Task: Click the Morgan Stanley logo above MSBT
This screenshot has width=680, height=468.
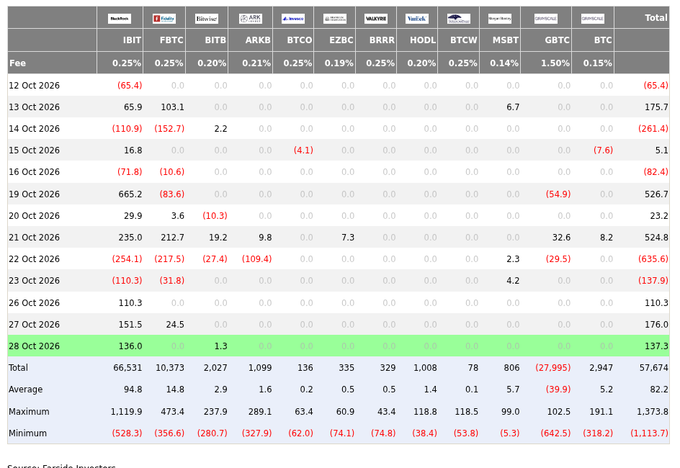Action: pos(500,19)
